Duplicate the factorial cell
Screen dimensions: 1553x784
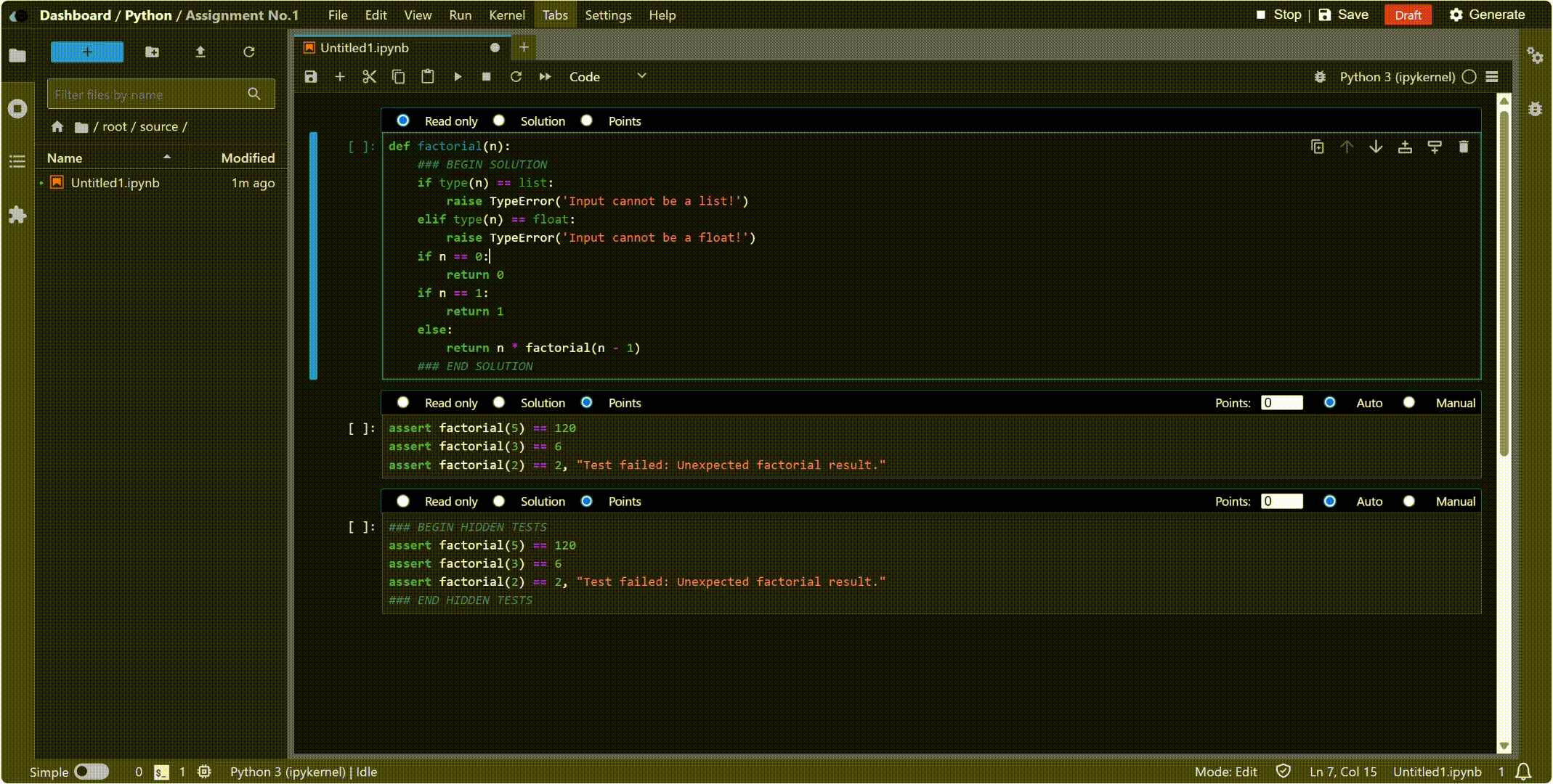click(x=1318, y=147)
